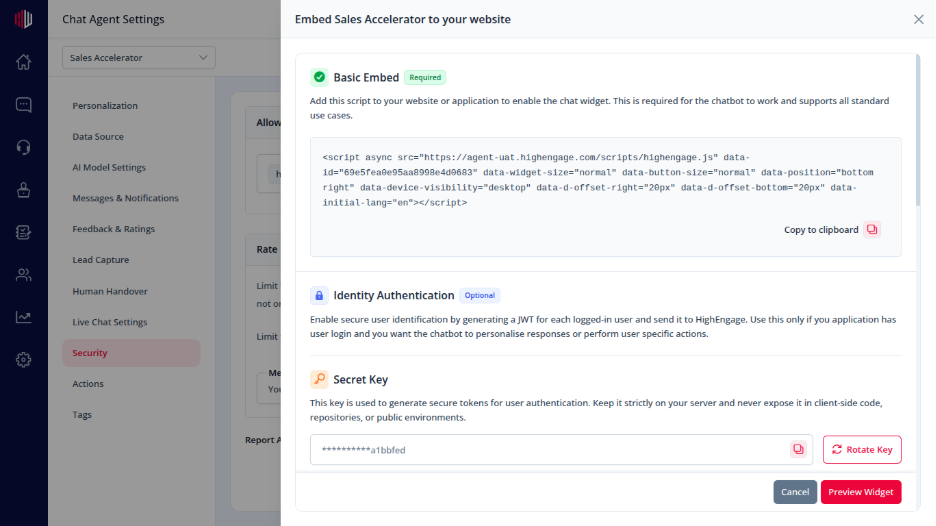Image resolution: width=936 pixels, height=526 pixels.
Task: Open the headset support sidebar icon
Action: (x=23, y=147)
